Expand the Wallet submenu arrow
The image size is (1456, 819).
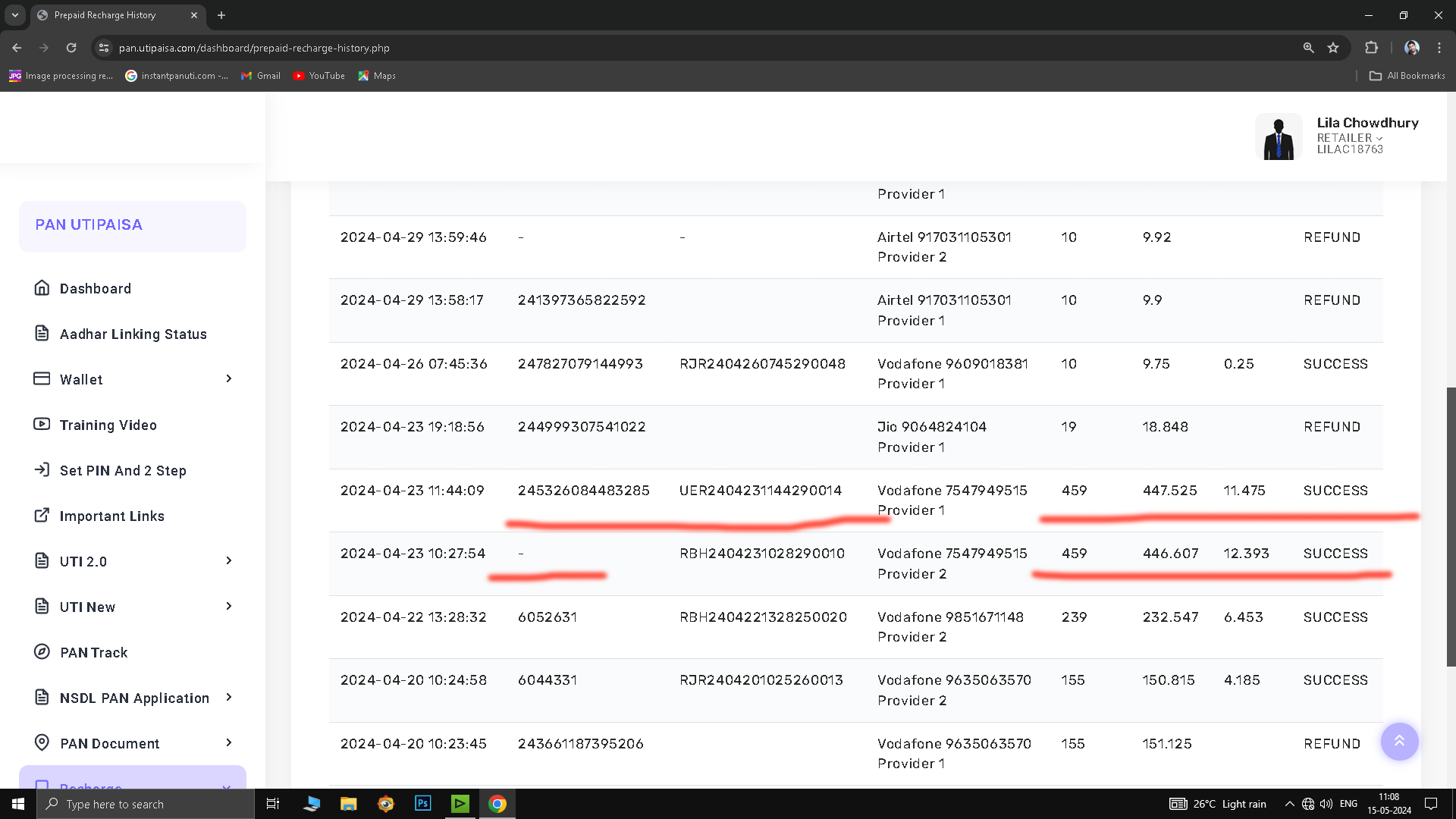point(228,378)
